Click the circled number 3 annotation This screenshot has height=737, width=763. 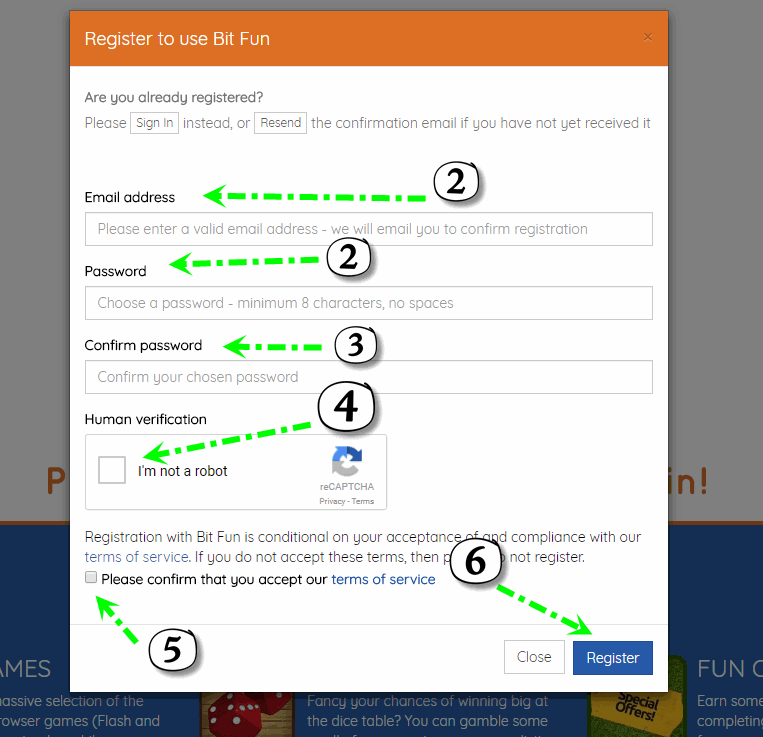click(x=356, y=345)
